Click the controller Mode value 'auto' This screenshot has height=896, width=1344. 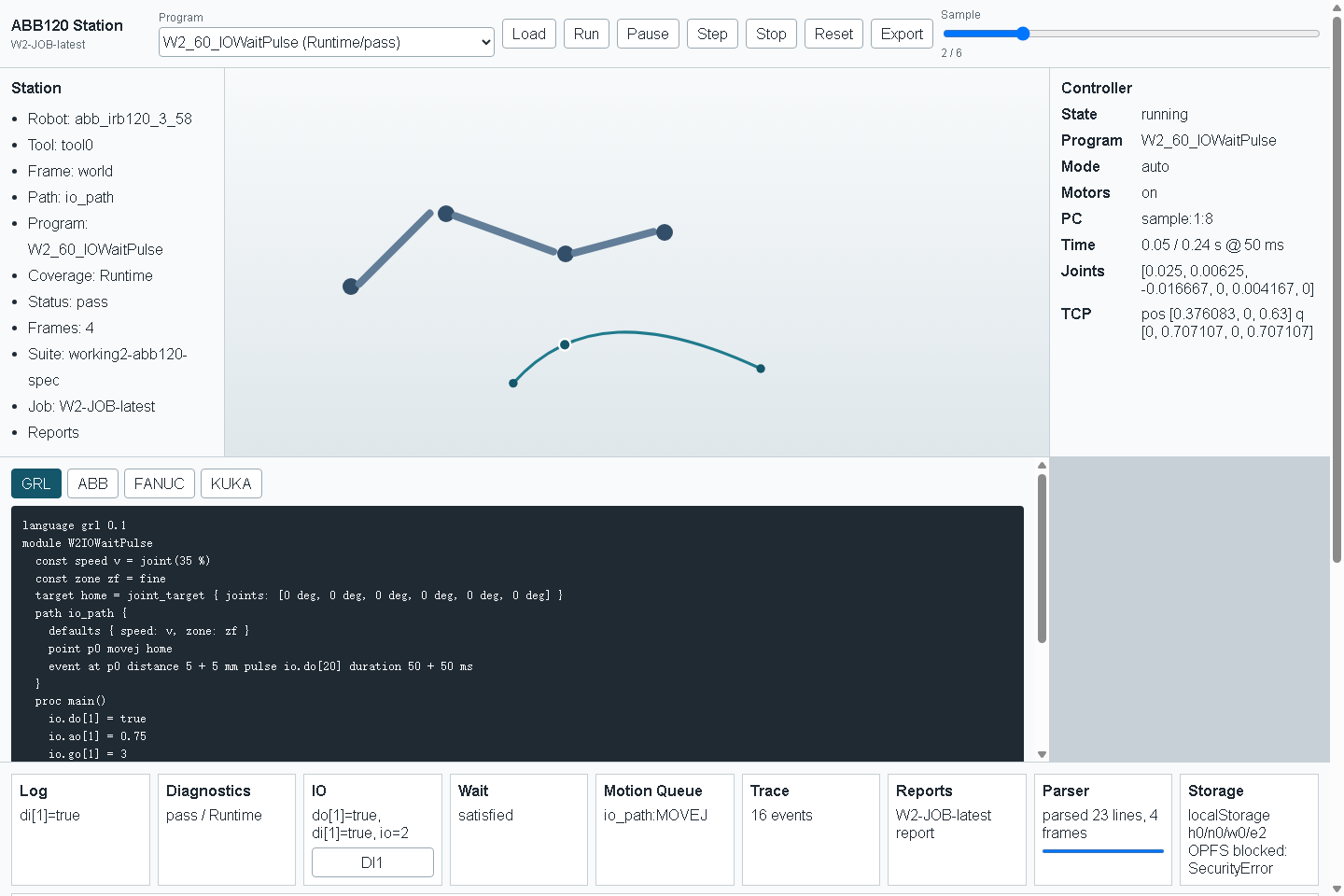coord(1155,166)
